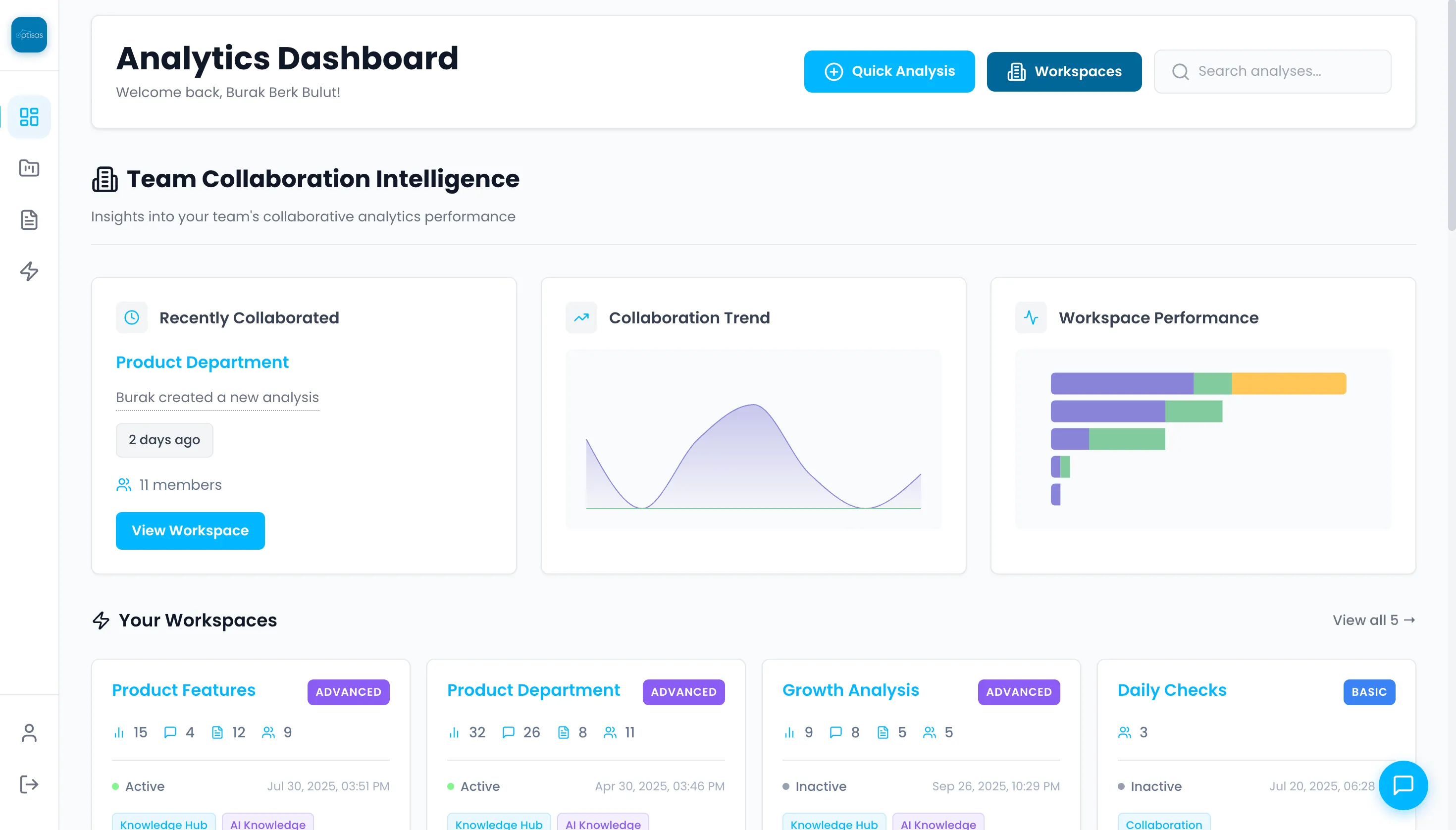Click the lightning bolt sidebar icon
Image resolution: width=1456 pixels, height=830 pixels.
pos(29,271)
